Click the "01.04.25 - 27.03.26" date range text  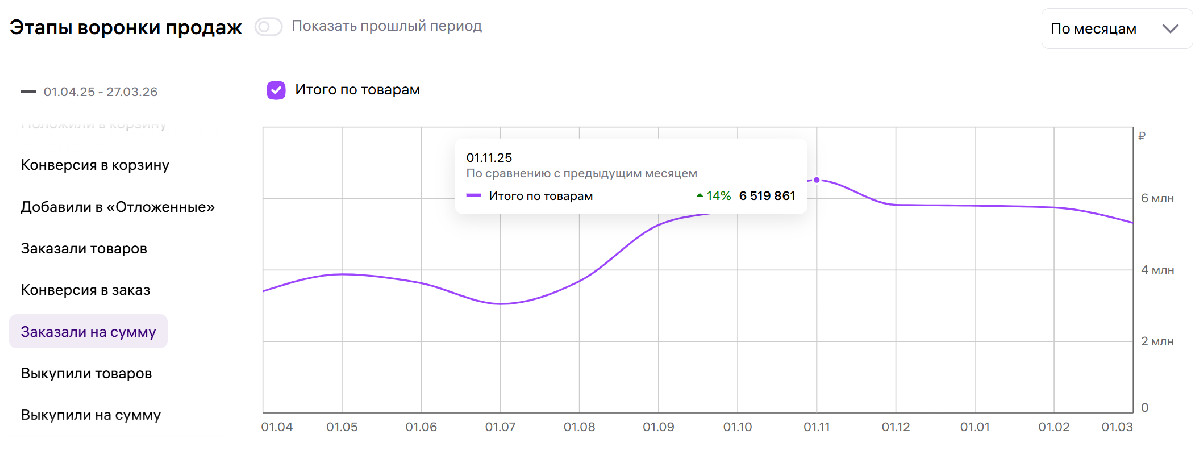pyautogui.click(x=100, y=92)
